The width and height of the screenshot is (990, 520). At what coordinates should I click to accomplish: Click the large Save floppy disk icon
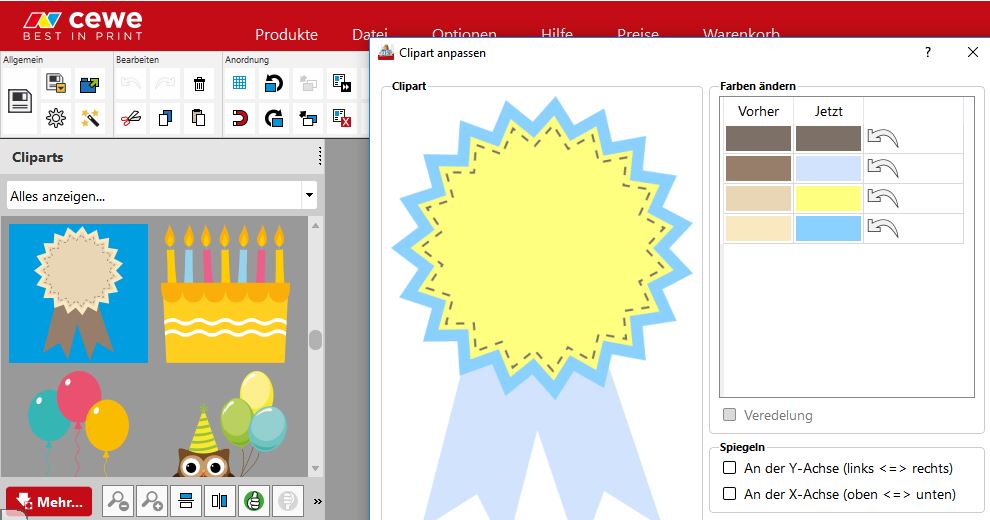[x=21, y=100]
